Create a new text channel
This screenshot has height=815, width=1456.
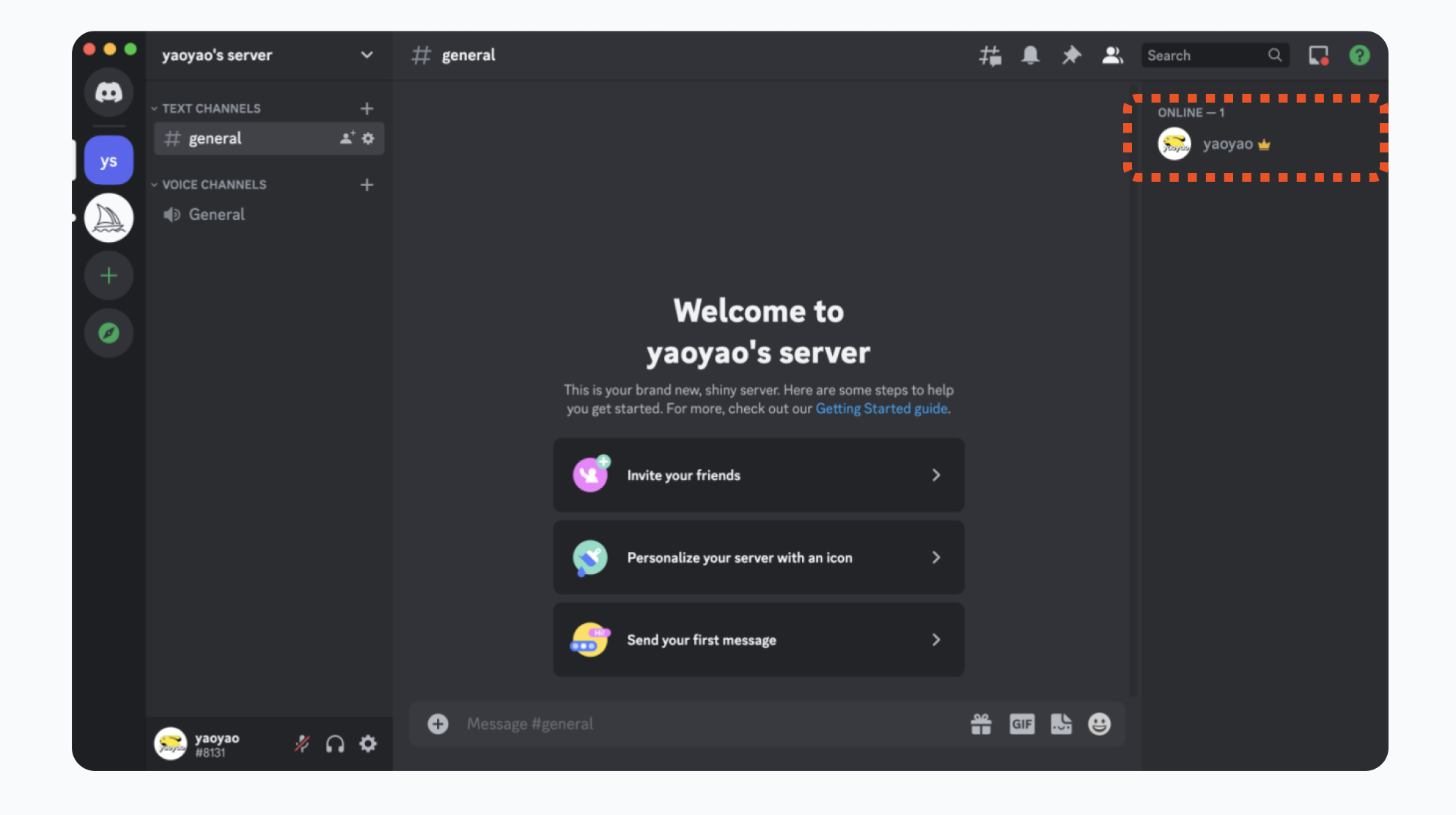pos(367,108)
